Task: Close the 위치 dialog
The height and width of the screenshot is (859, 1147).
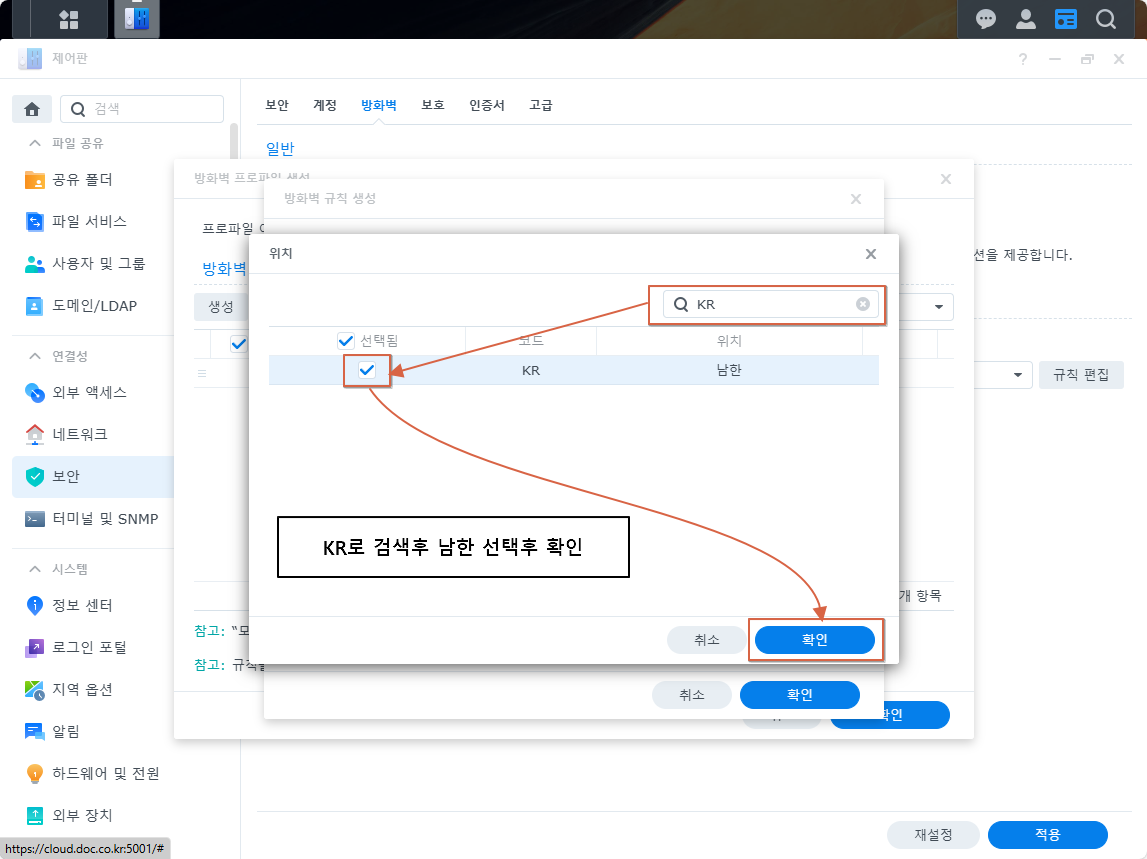Action: pyautogui.click(x=870, y=254)
